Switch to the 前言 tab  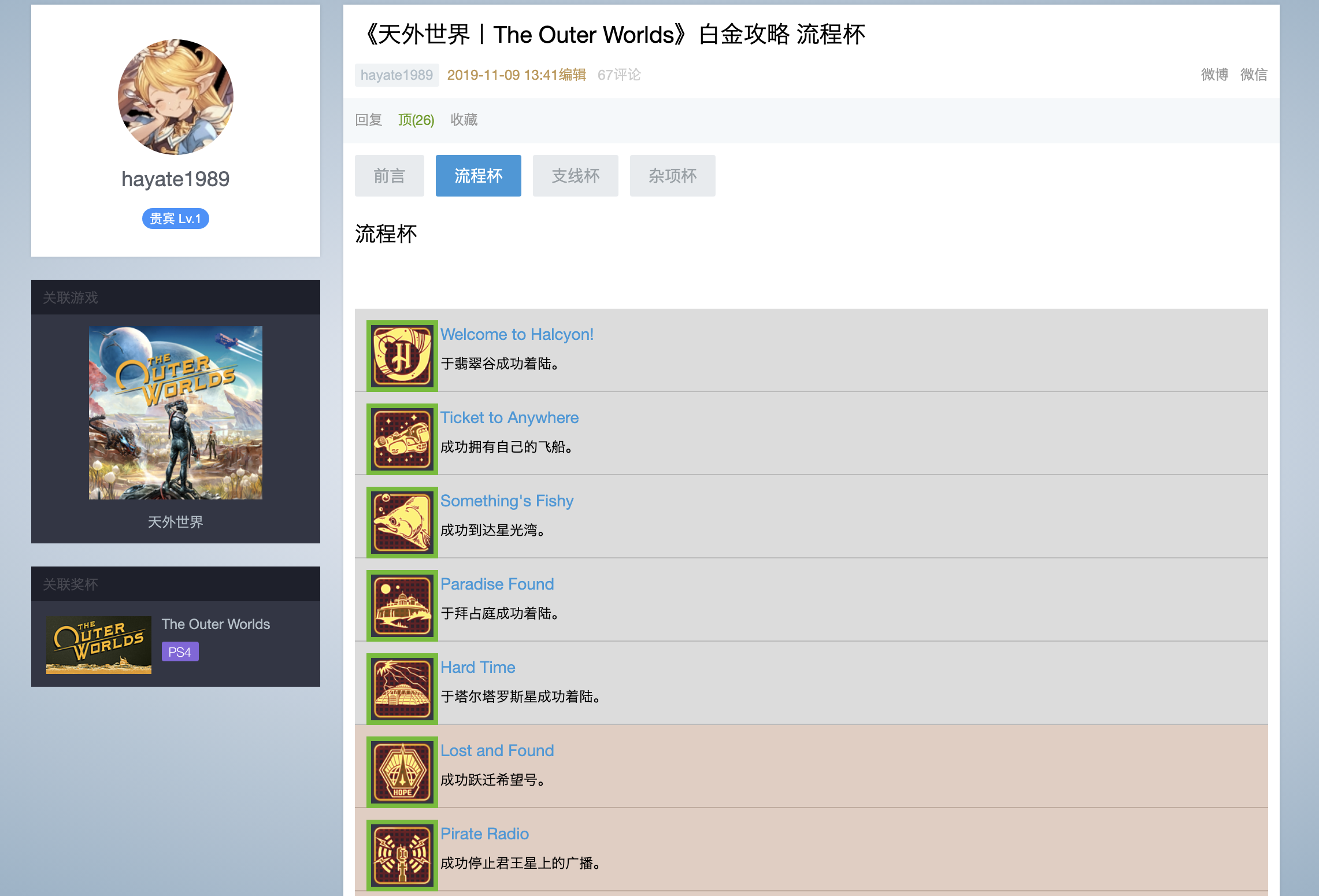coord(390,176)
